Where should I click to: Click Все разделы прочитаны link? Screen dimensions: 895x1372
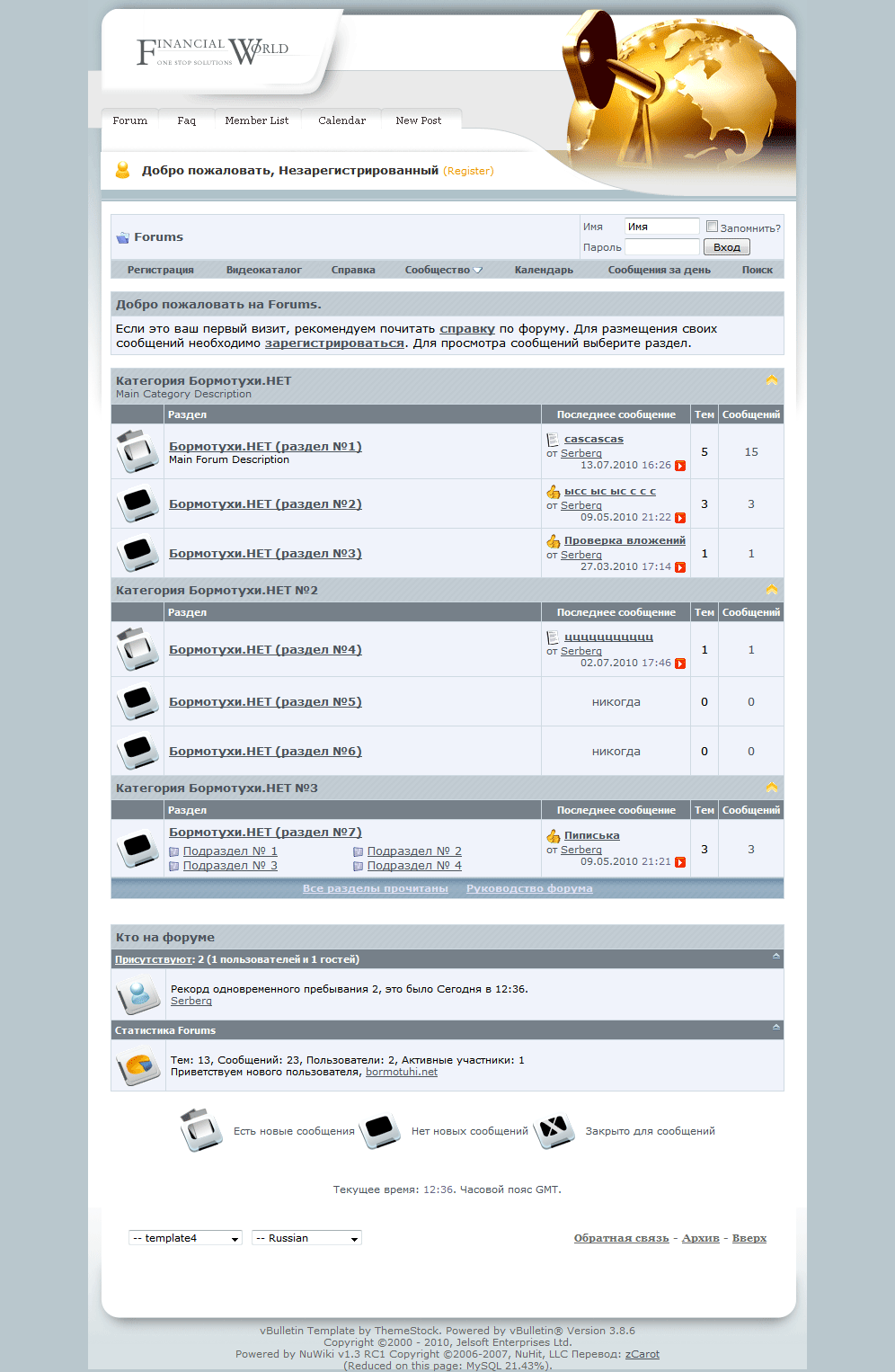pos(376,888)
